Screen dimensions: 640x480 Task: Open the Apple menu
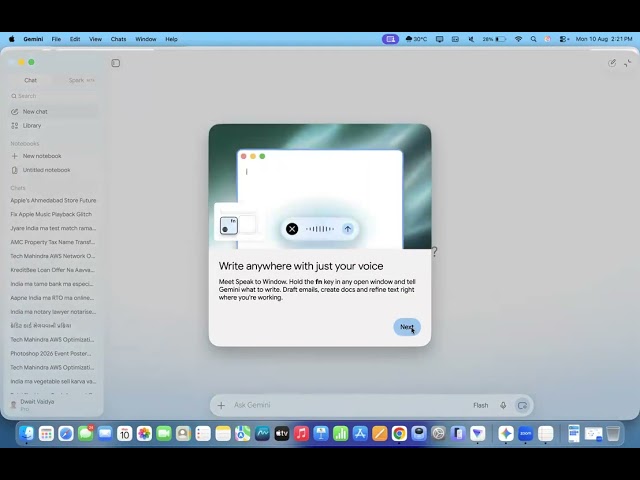(x=12, y=39)
